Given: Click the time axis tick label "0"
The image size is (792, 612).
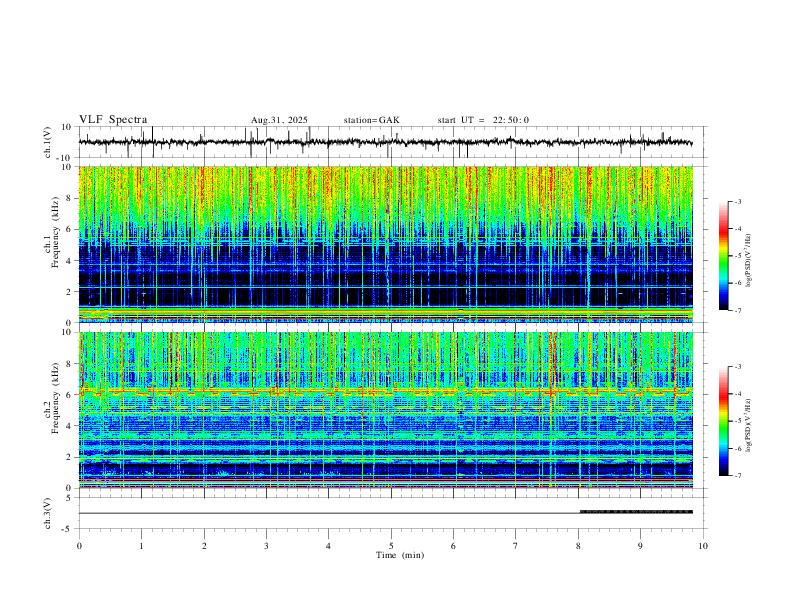Looking at the screenshot, I should click(79, 546).
